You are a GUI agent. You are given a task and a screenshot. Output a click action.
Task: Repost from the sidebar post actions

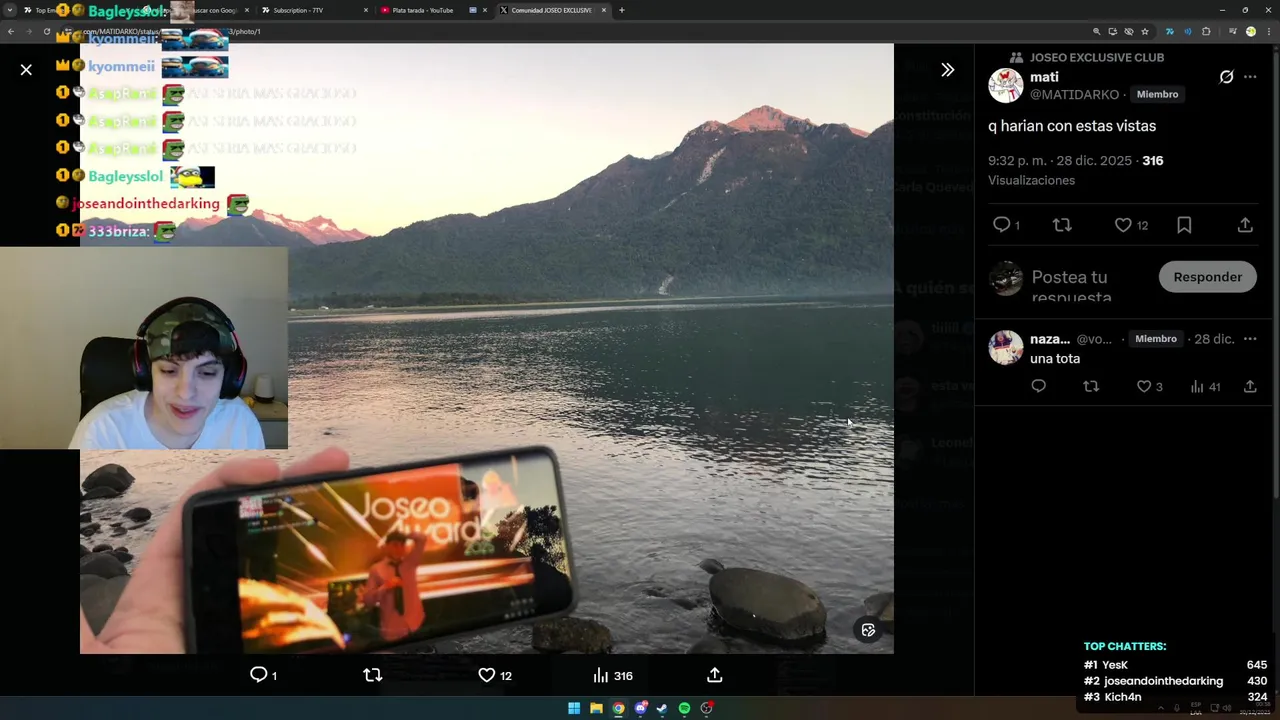point(1062,225)
